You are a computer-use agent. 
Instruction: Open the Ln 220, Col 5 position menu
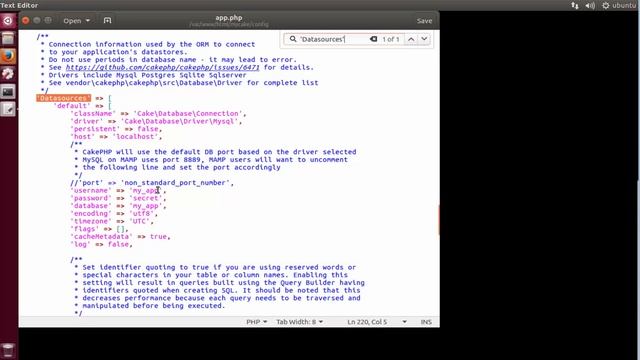[377, 322]
